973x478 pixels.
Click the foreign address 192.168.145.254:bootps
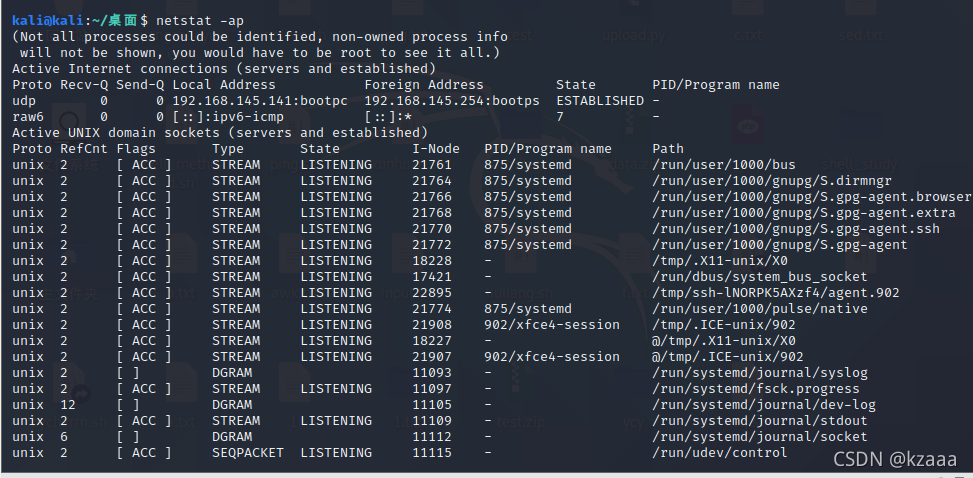452,101
